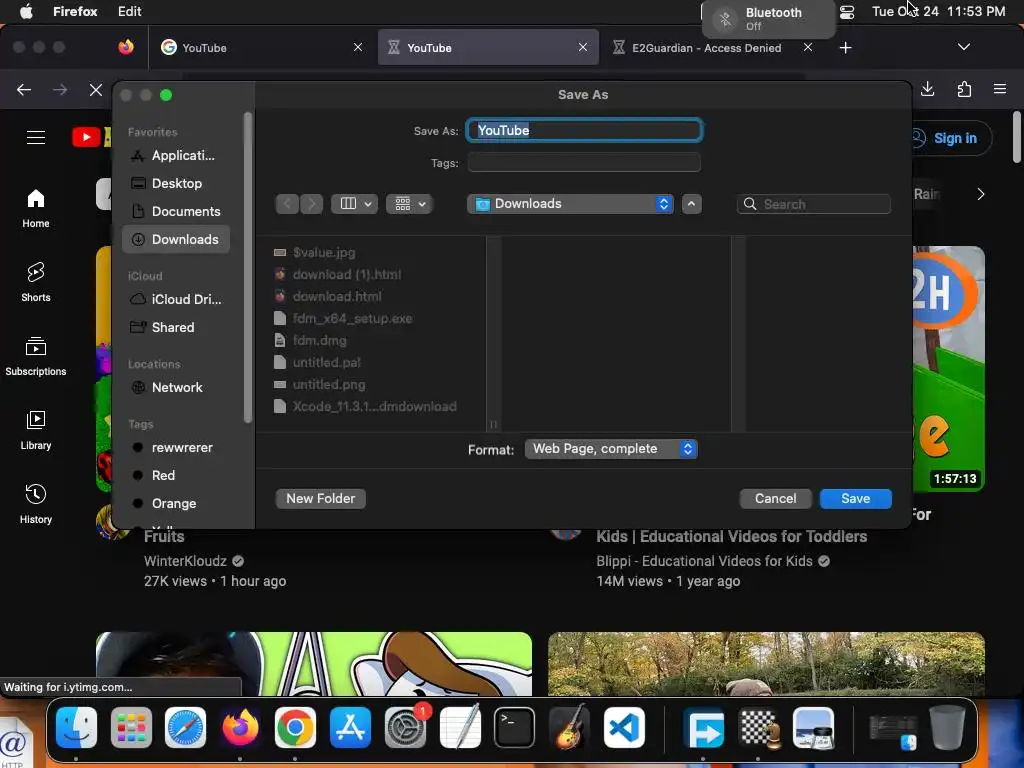Open the Firefox menu in menu bar
This screenshot has width=1024, height=768.
pyautogui.click(x=75, y=12)
